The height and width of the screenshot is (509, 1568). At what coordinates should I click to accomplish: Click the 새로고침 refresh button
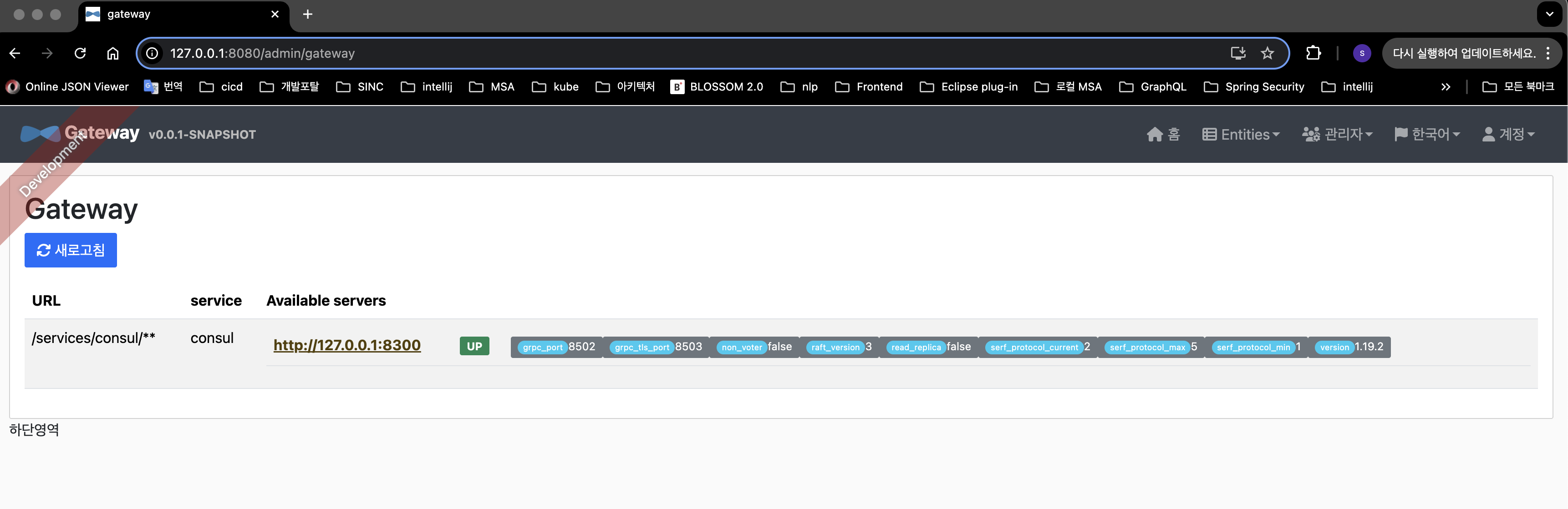coord(71,250)
